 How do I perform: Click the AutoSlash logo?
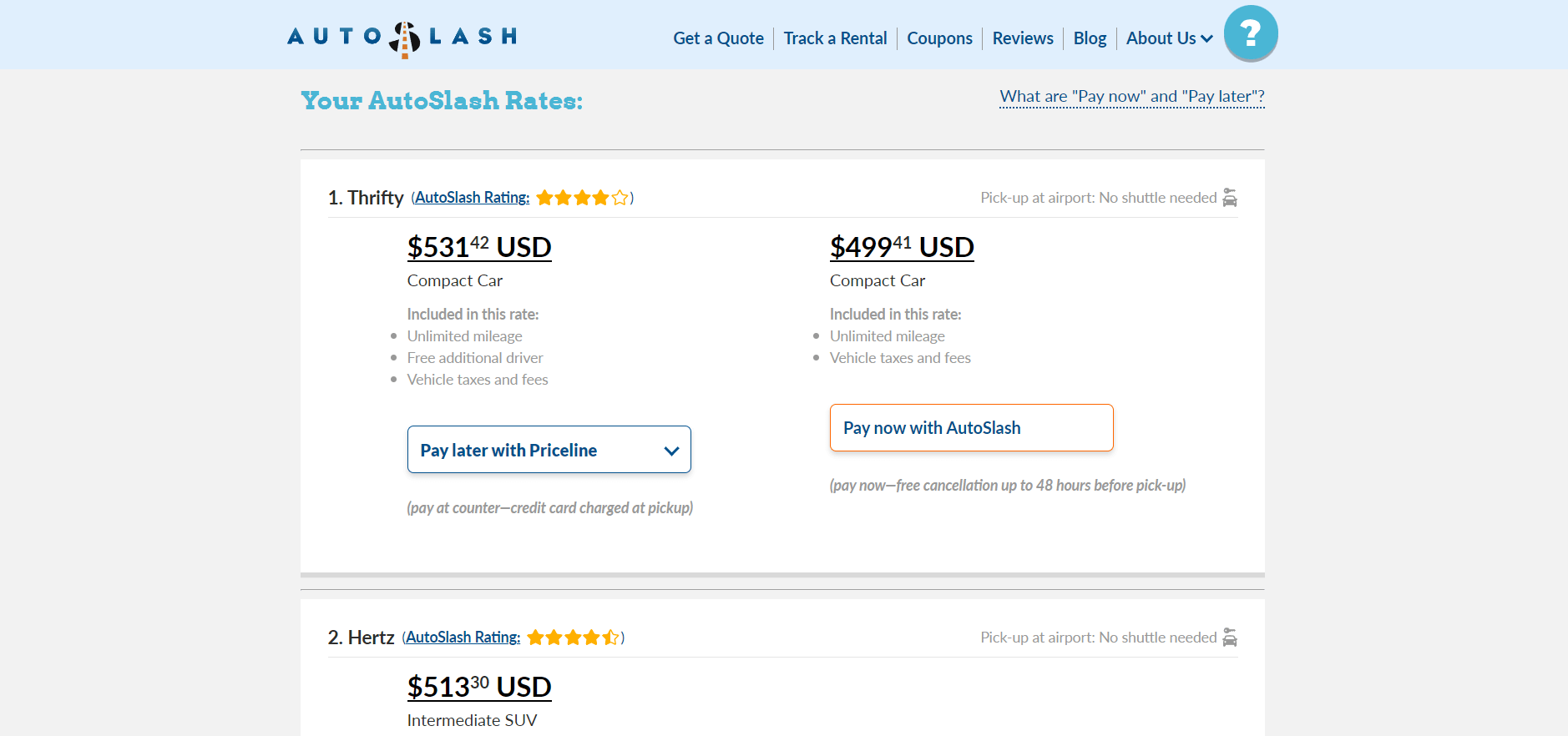tap(402, 38)
